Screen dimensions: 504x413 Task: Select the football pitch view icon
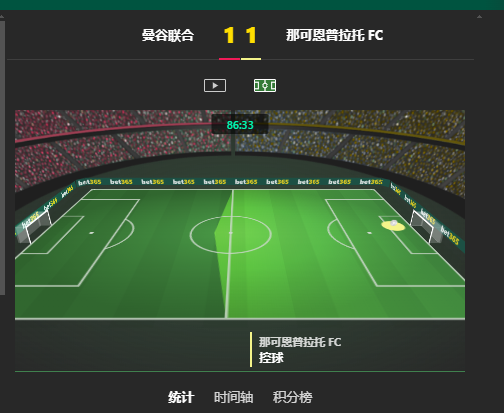(x=265, y=86)
